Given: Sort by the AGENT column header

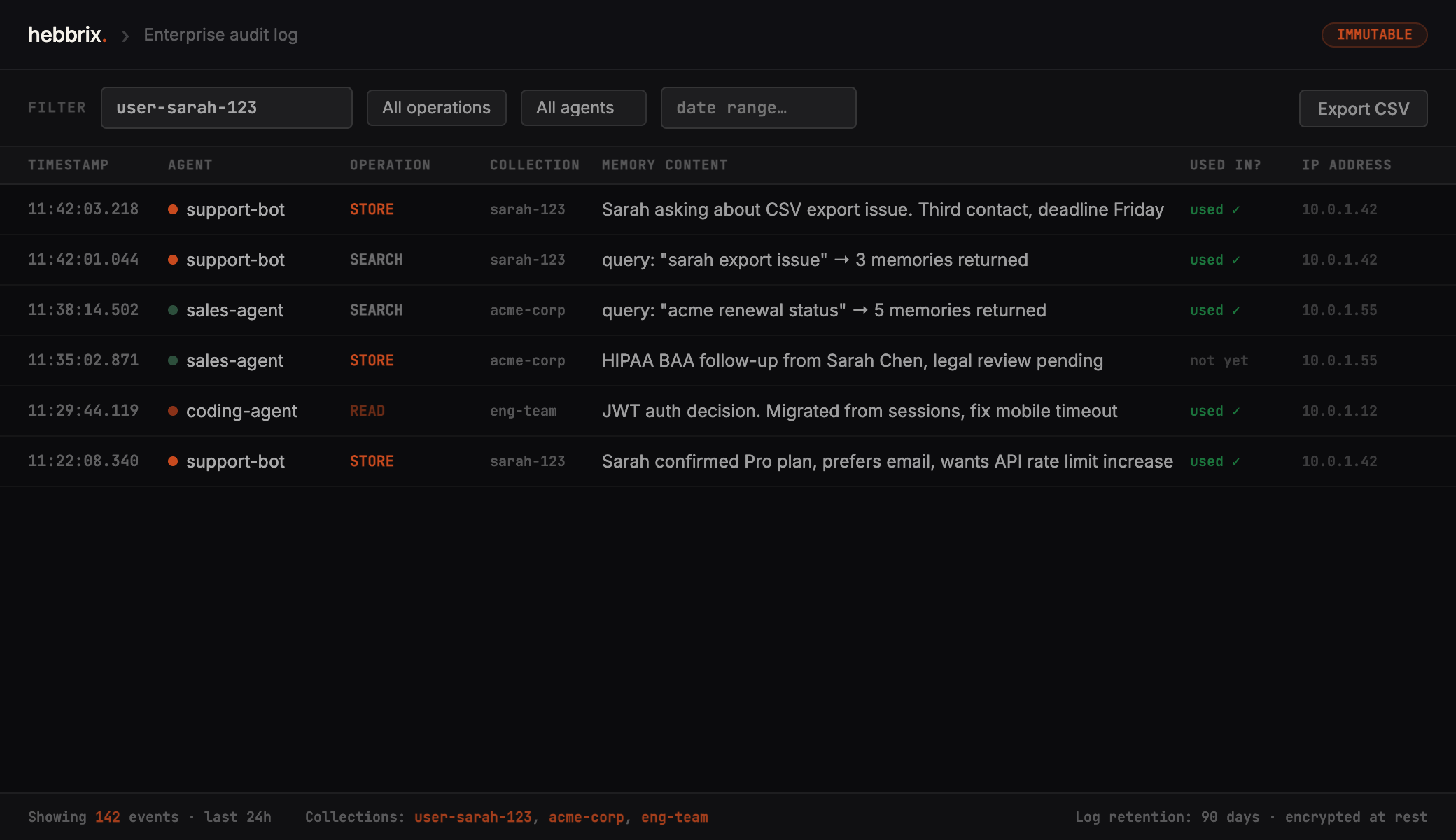Looking at the screenshot, I should pos(190,165).
